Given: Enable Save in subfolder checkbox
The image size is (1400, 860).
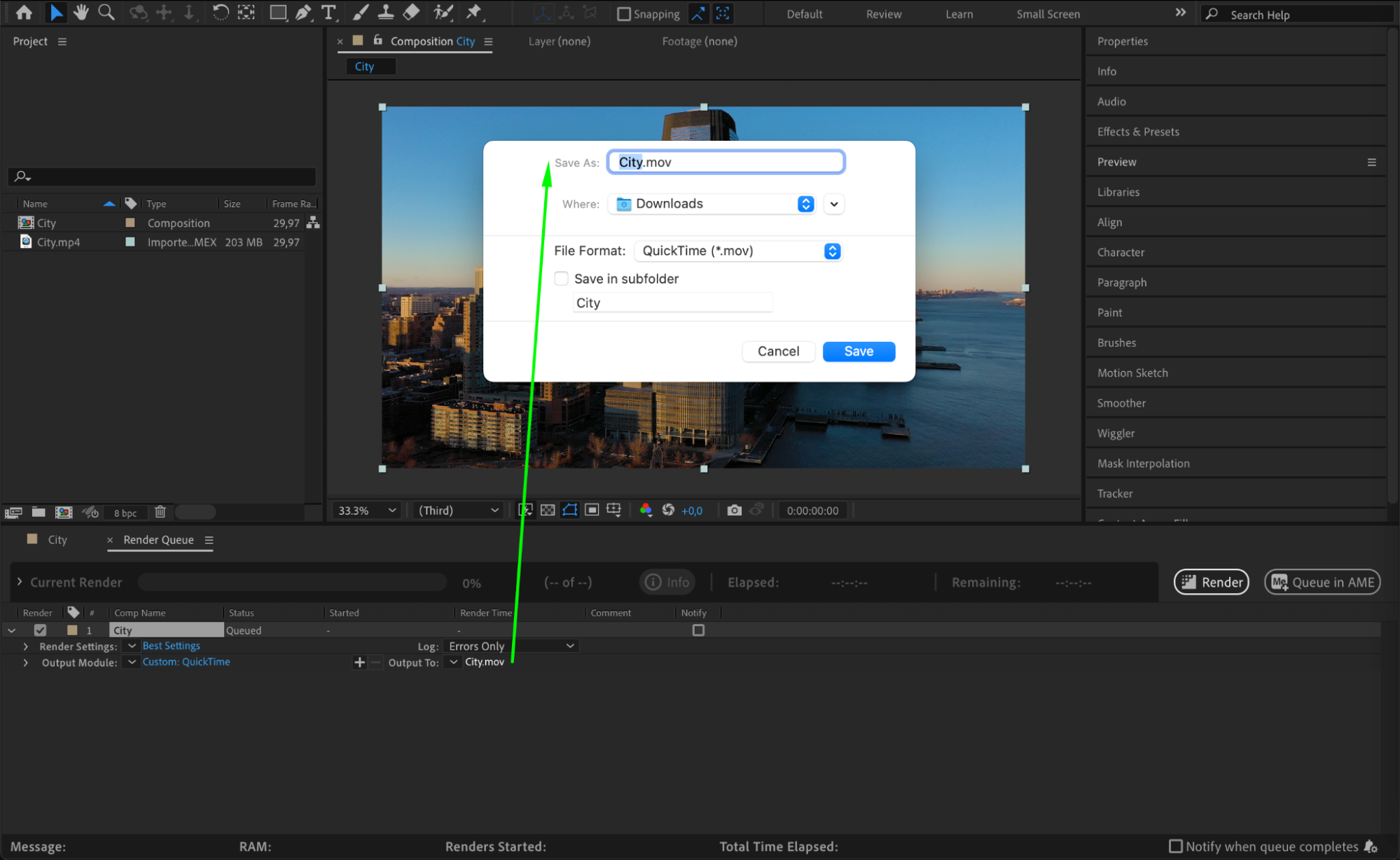Looking at the screenshot, I should point(561,279).
